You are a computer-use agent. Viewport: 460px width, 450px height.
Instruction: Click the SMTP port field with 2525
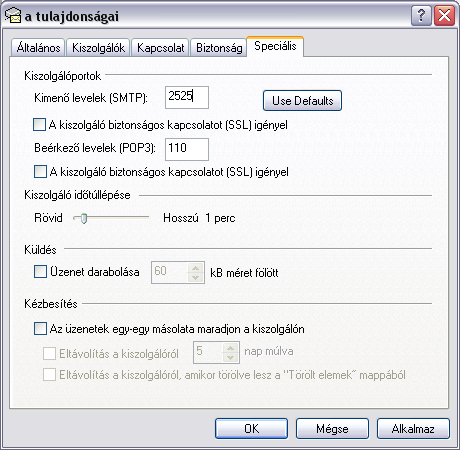point(187,97)
